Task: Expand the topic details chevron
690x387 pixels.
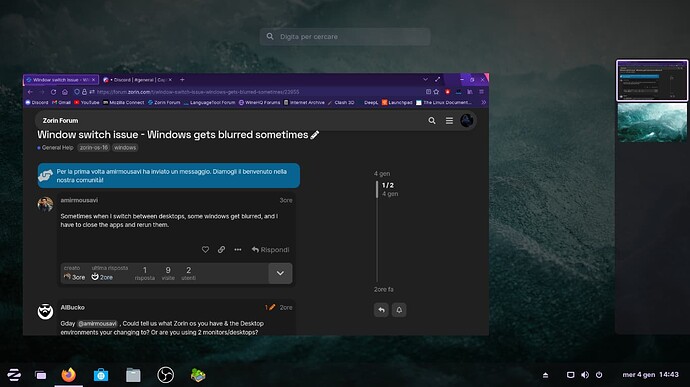Action: pos(280,273)
